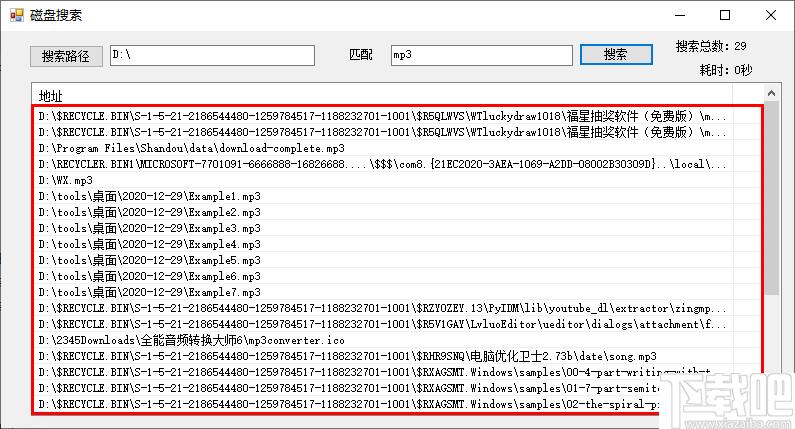Screen dimensions: 795x429
Task: Select the Example4.mp3 result row
Action: [383, 244]
